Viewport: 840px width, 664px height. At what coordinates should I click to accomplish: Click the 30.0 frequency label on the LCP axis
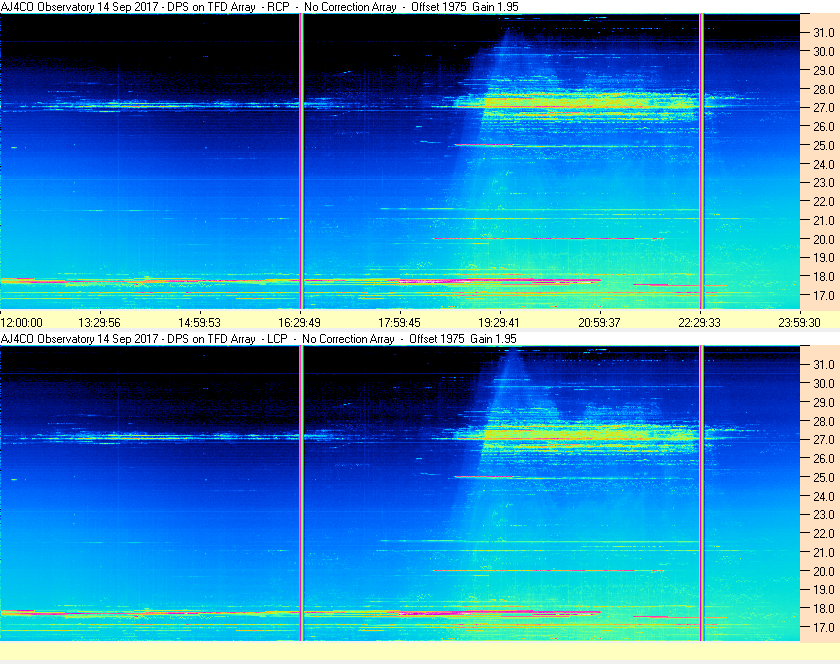824,383
